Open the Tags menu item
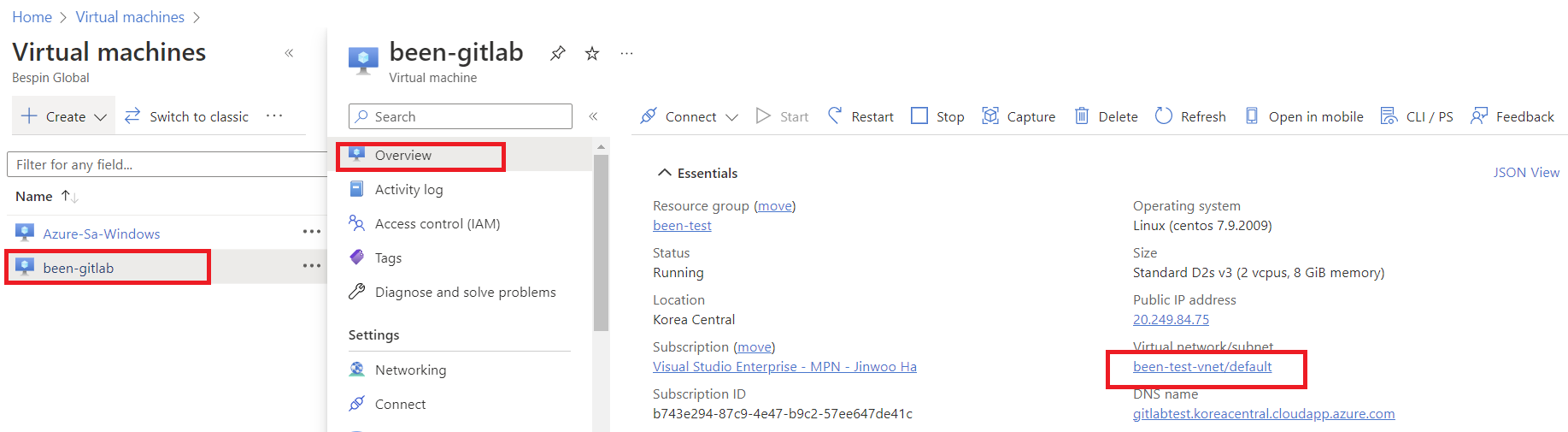 pos(388,257)
